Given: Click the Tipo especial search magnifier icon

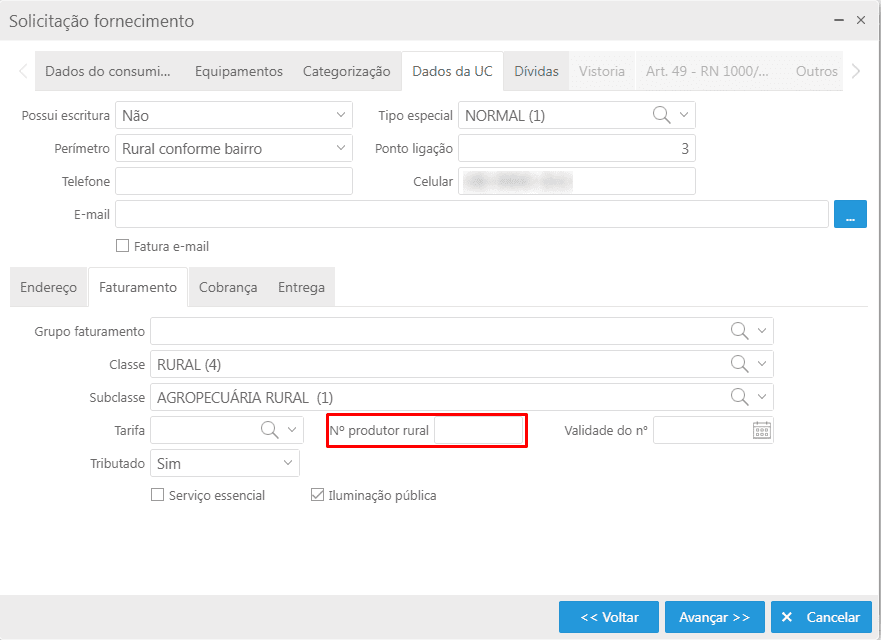Looking at the screenshot, I should [x=661, y=115].
